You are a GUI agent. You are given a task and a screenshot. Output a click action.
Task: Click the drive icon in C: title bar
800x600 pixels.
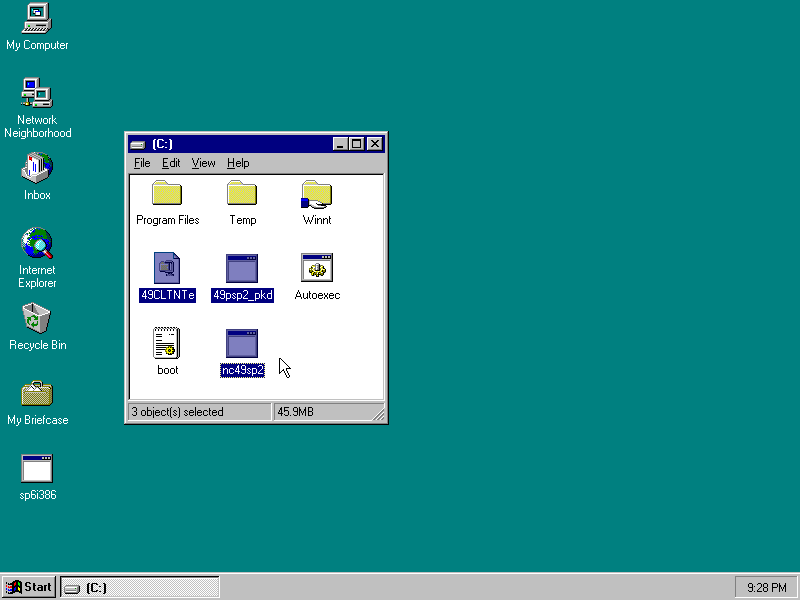138,144
